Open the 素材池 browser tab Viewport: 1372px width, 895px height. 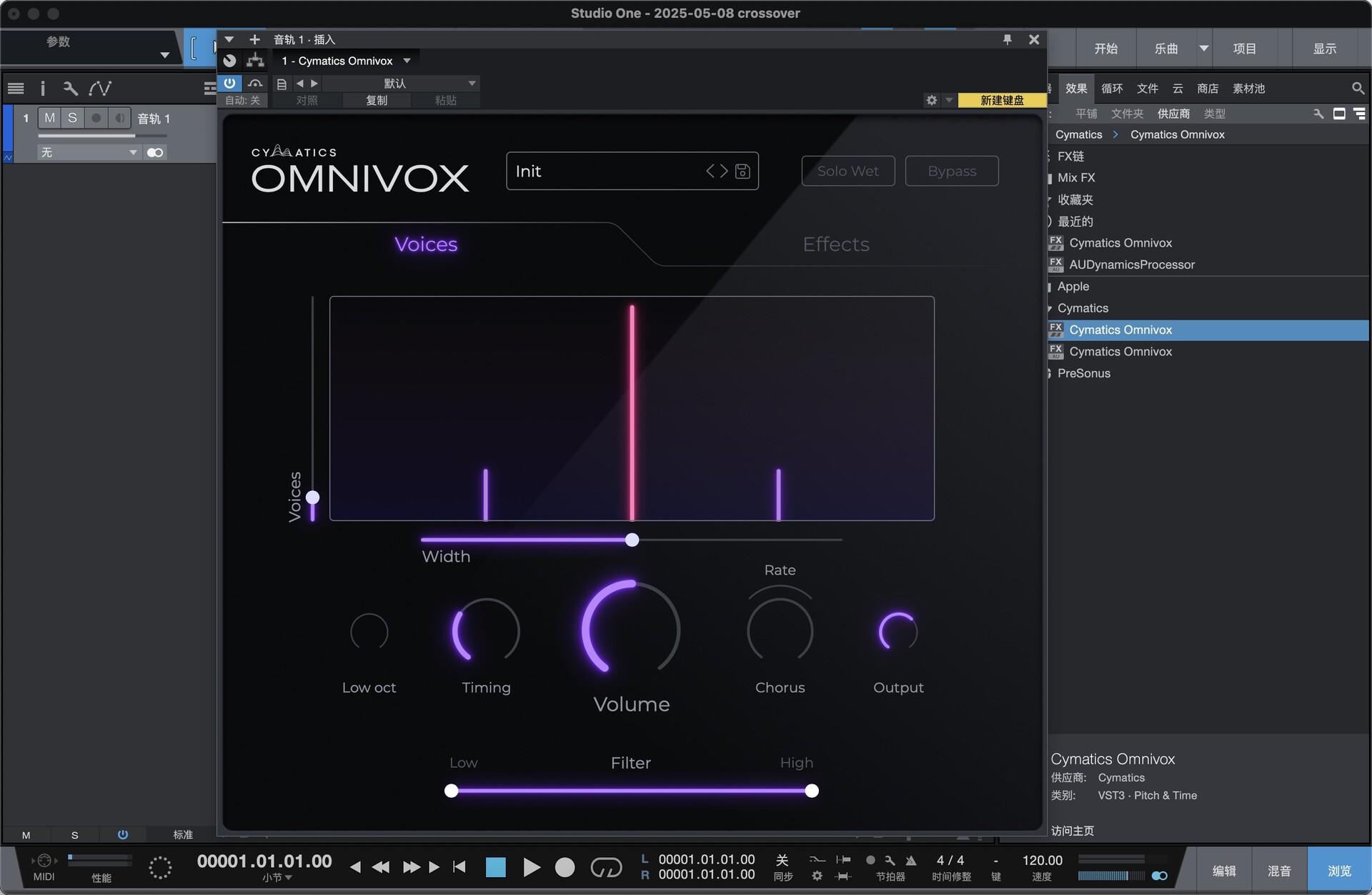point(1248,89)
